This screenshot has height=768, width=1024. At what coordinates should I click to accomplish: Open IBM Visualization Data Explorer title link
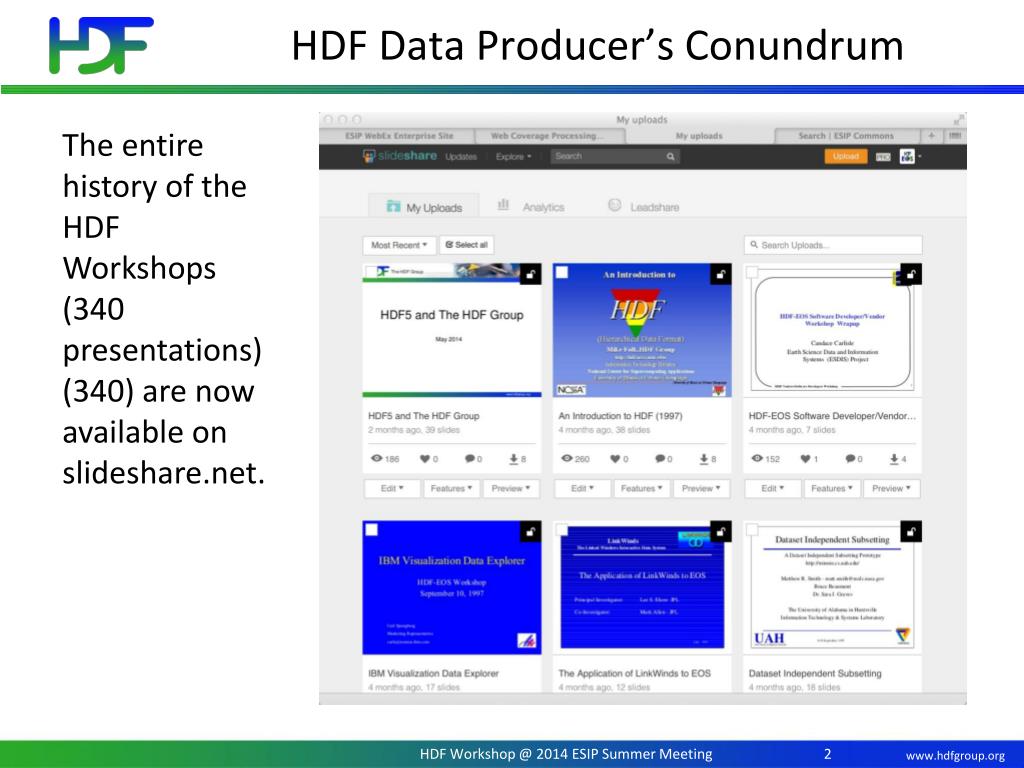coord(433,673)
